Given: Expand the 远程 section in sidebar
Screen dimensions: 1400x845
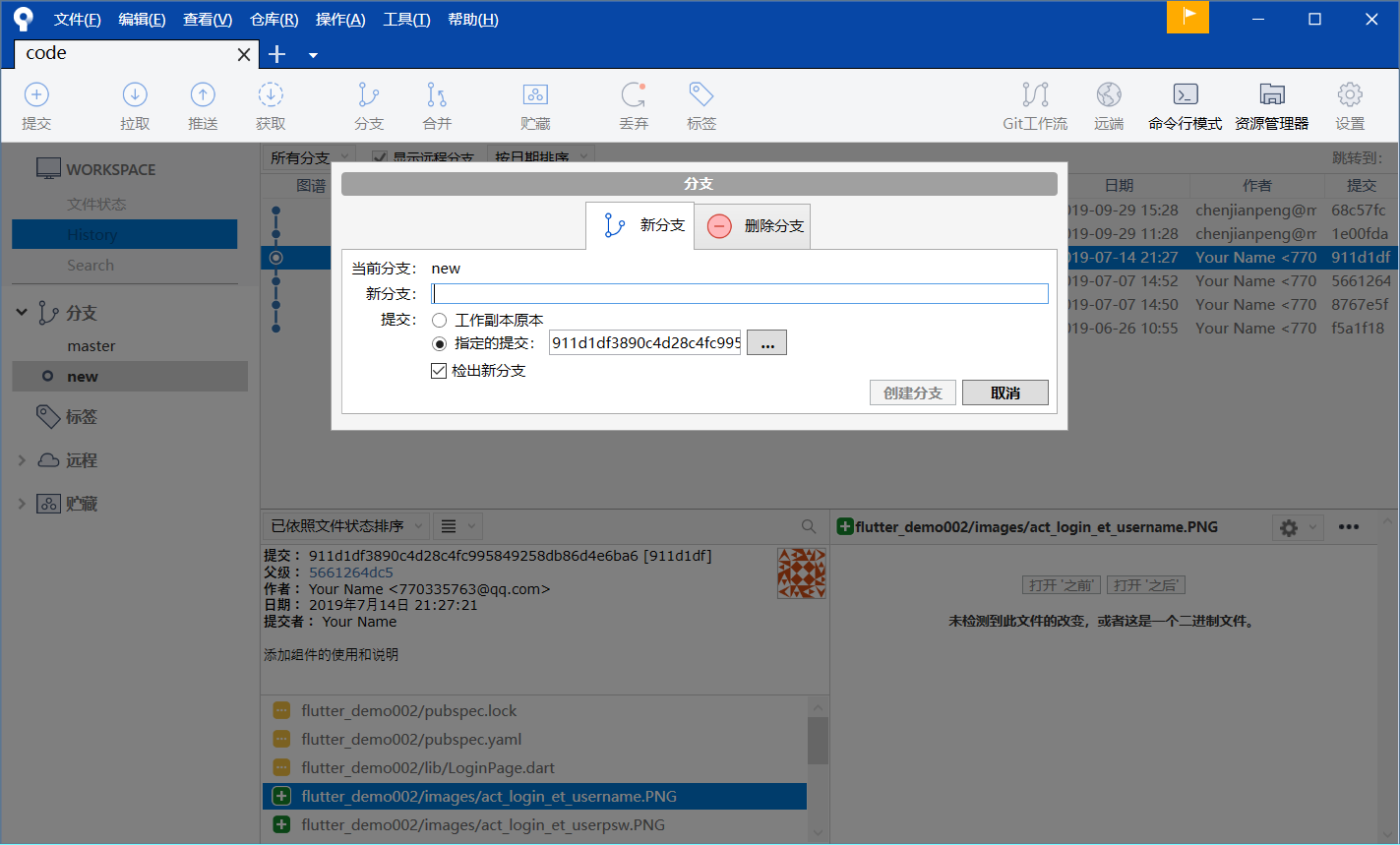Looking at the screenshot, I should pos(21,459).
